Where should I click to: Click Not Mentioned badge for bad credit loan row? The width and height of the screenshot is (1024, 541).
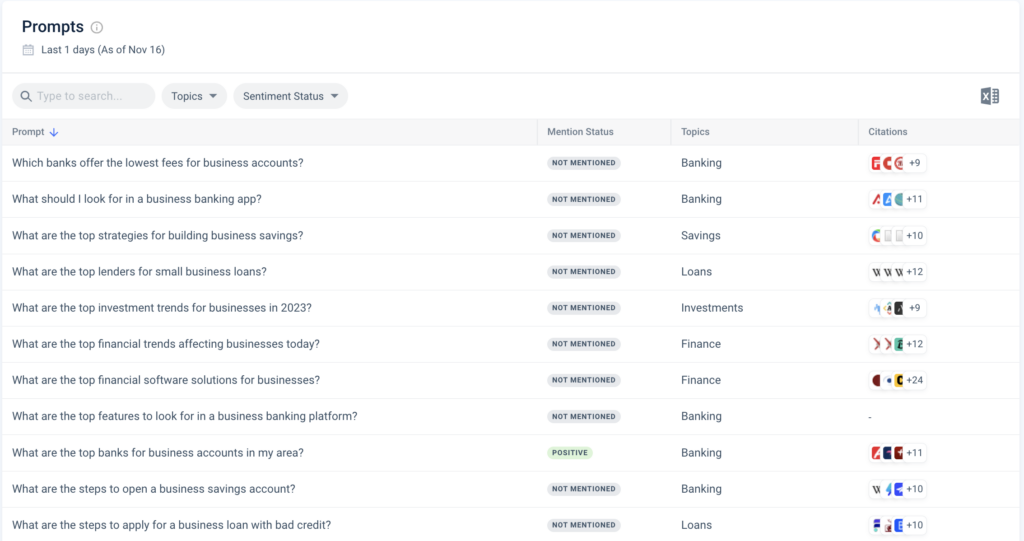583,525
